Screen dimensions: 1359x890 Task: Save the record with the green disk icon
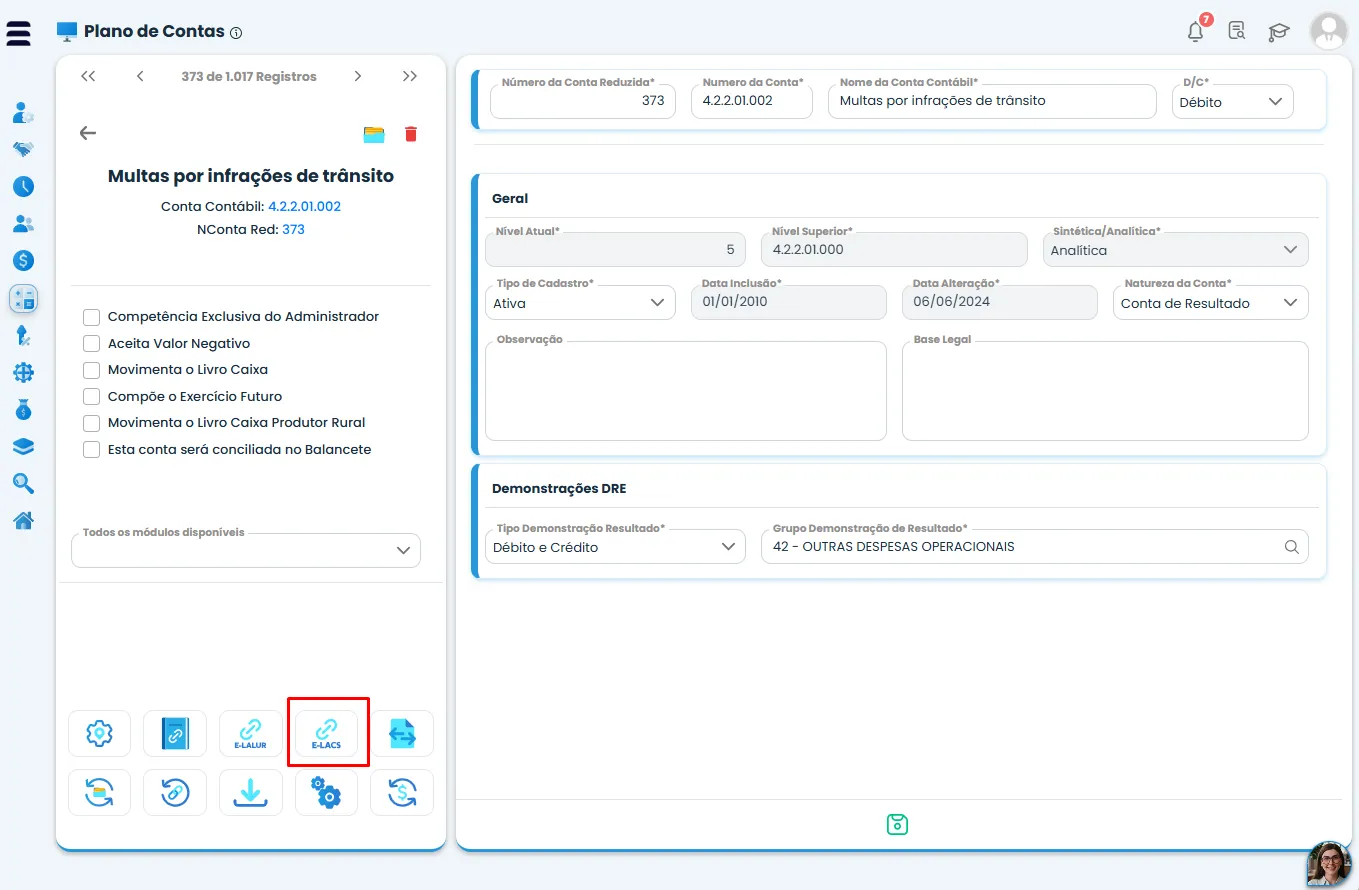pyautogui.click(x=897, y=824)
